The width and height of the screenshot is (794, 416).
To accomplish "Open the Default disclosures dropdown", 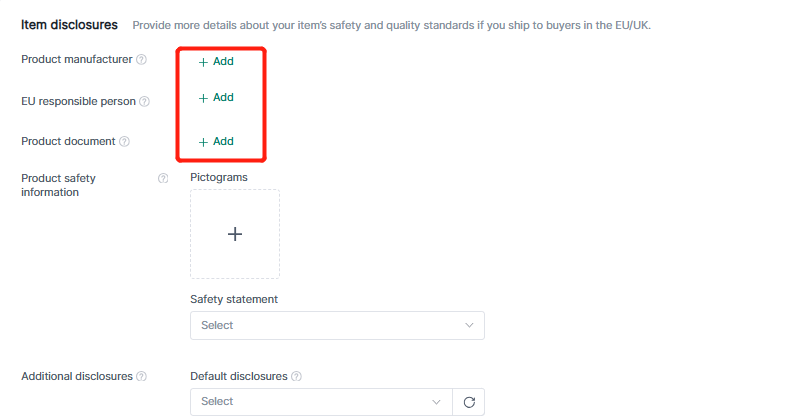I will click(310, 402).
